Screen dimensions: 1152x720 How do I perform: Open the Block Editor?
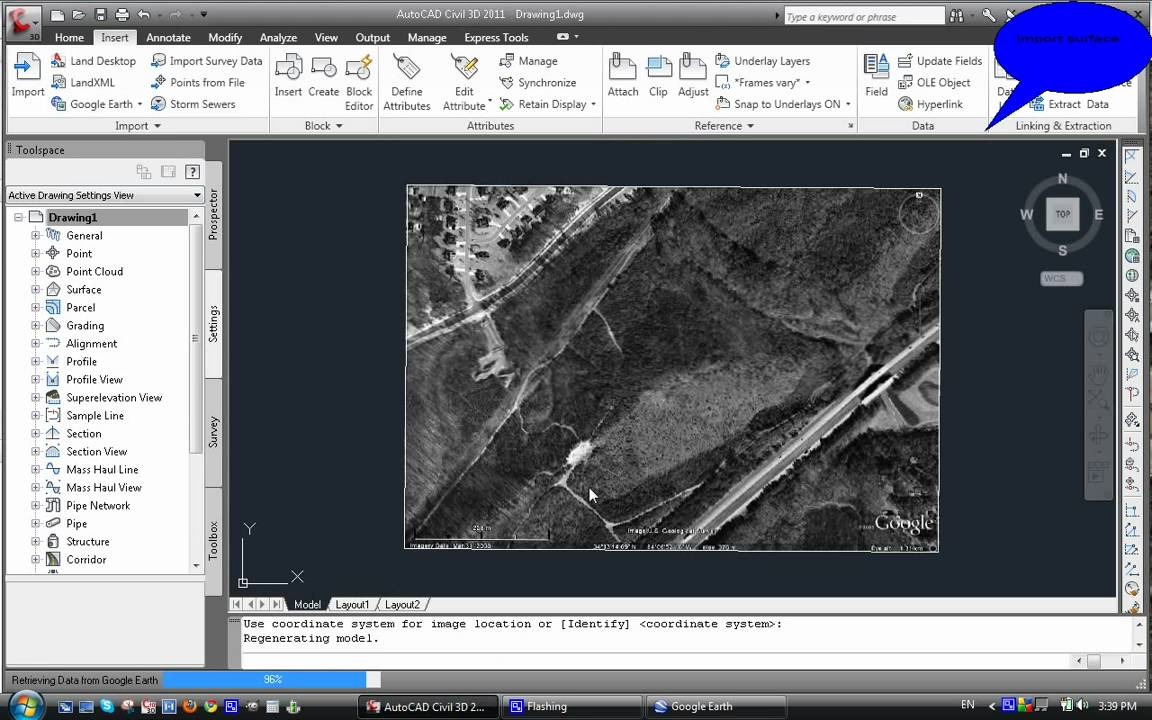tap(359, 82)
